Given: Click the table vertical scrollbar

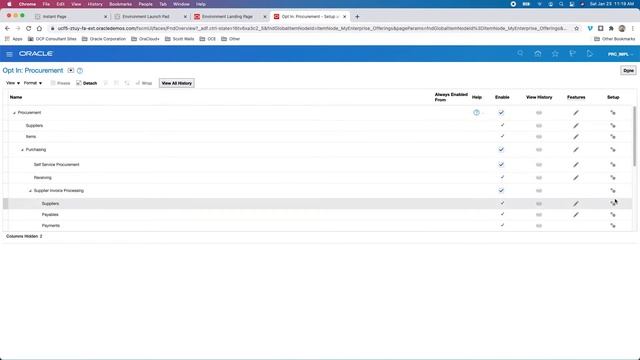Looking at the screenshot, I should (x=634, y=136).
